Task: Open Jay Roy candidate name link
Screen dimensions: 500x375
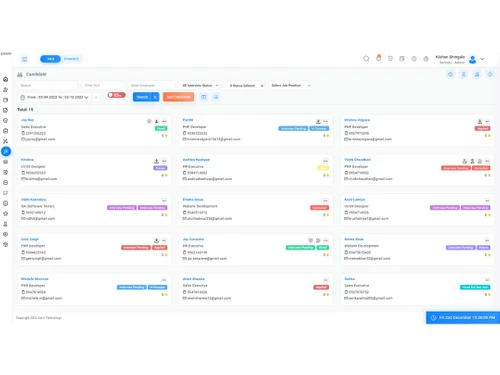Action: 28,120
